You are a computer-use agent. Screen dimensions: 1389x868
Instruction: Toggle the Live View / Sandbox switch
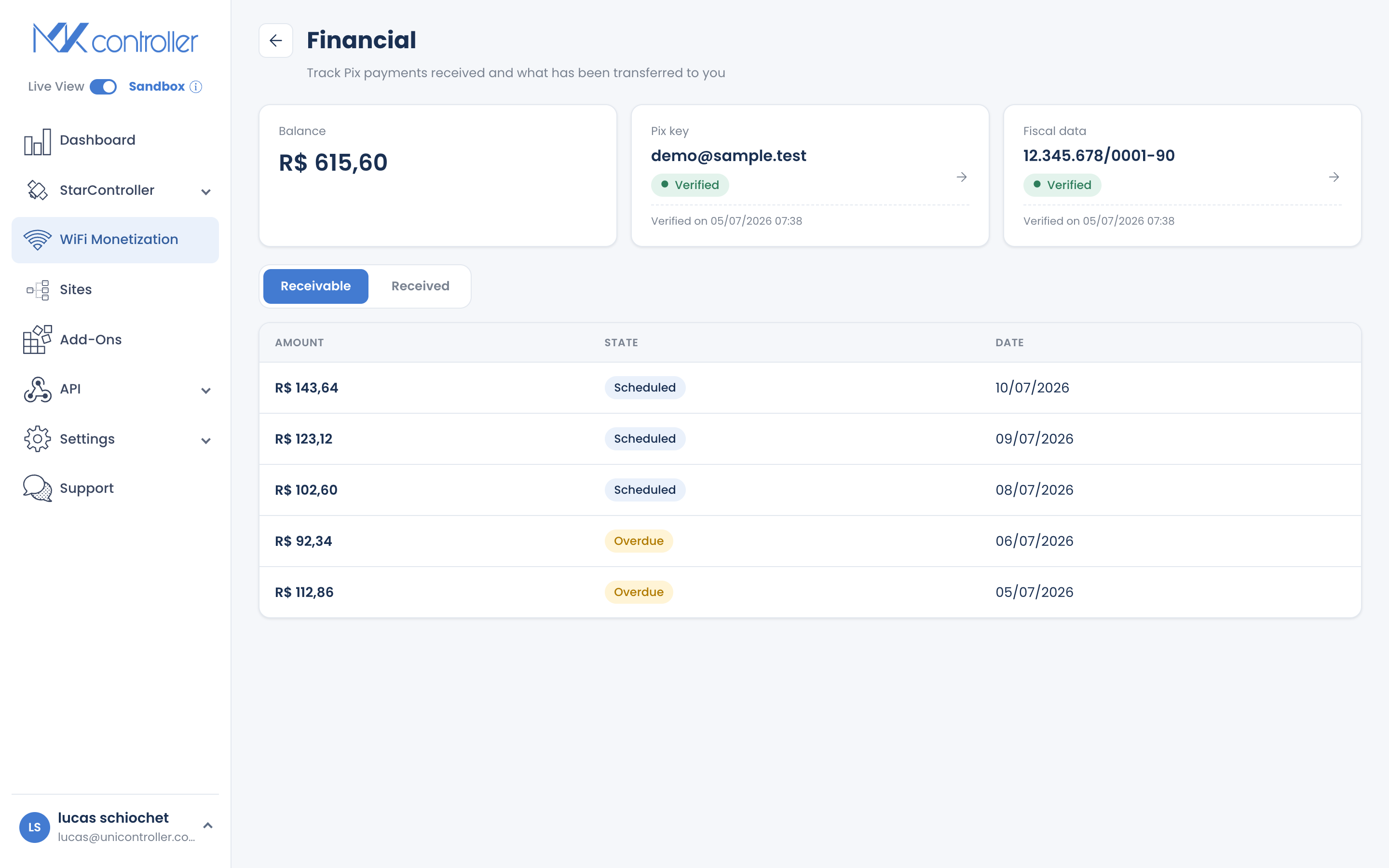103,87
